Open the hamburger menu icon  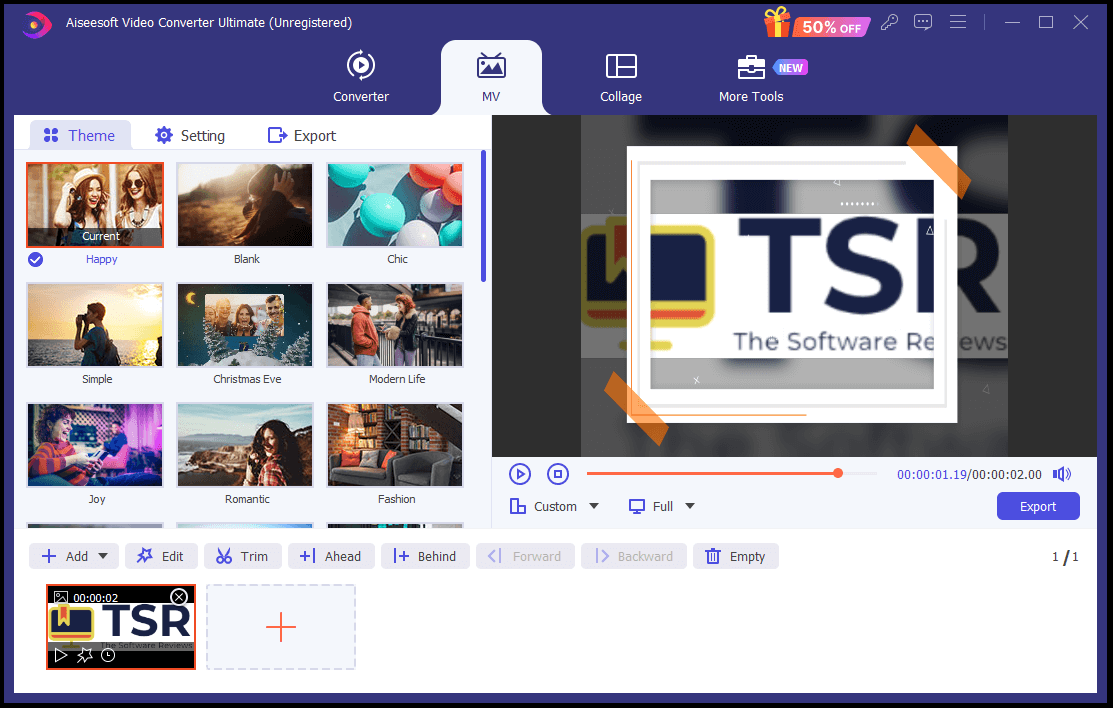pyautogui.click(x=958, y=23)
